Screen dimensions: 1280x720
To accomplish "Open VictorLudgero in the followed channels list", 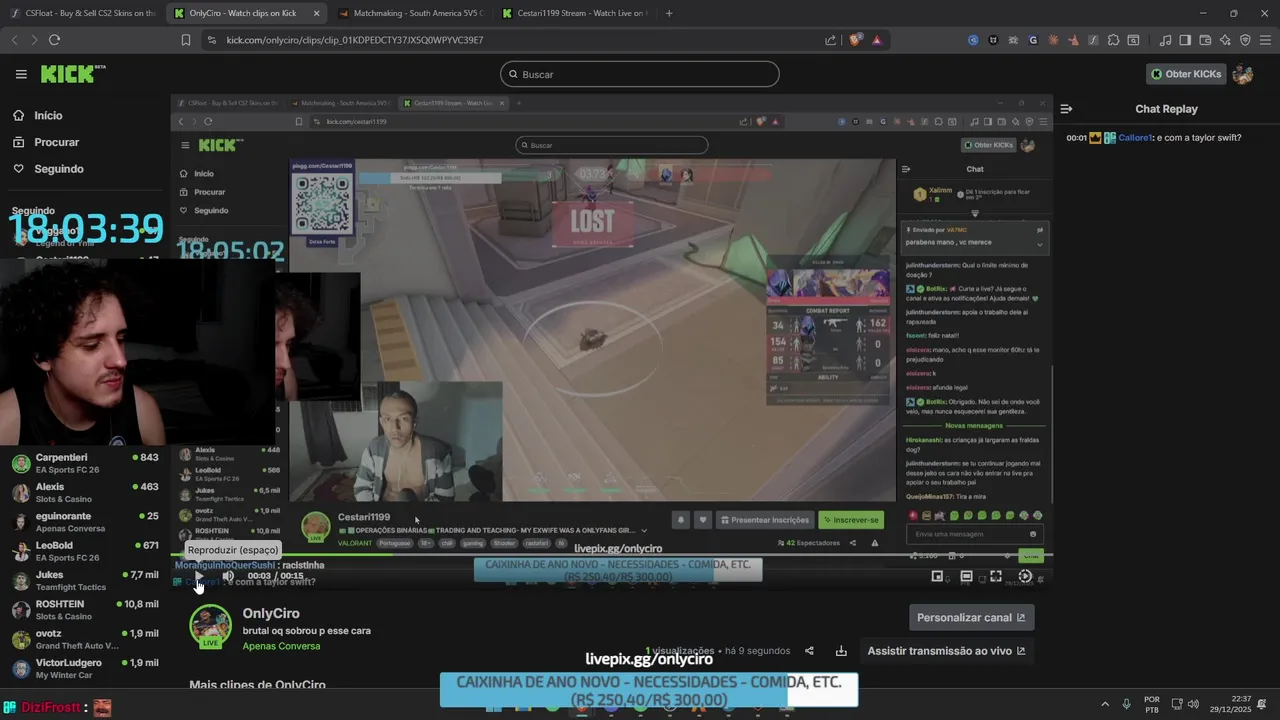I will (x=85, y=668).
